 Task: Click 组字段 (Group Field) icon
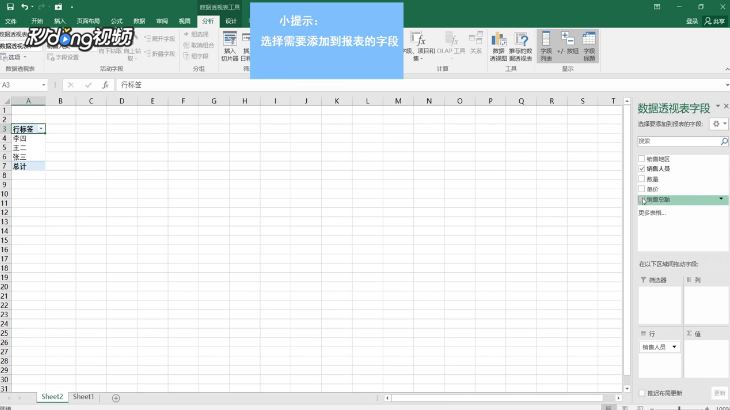pos(196,56)
